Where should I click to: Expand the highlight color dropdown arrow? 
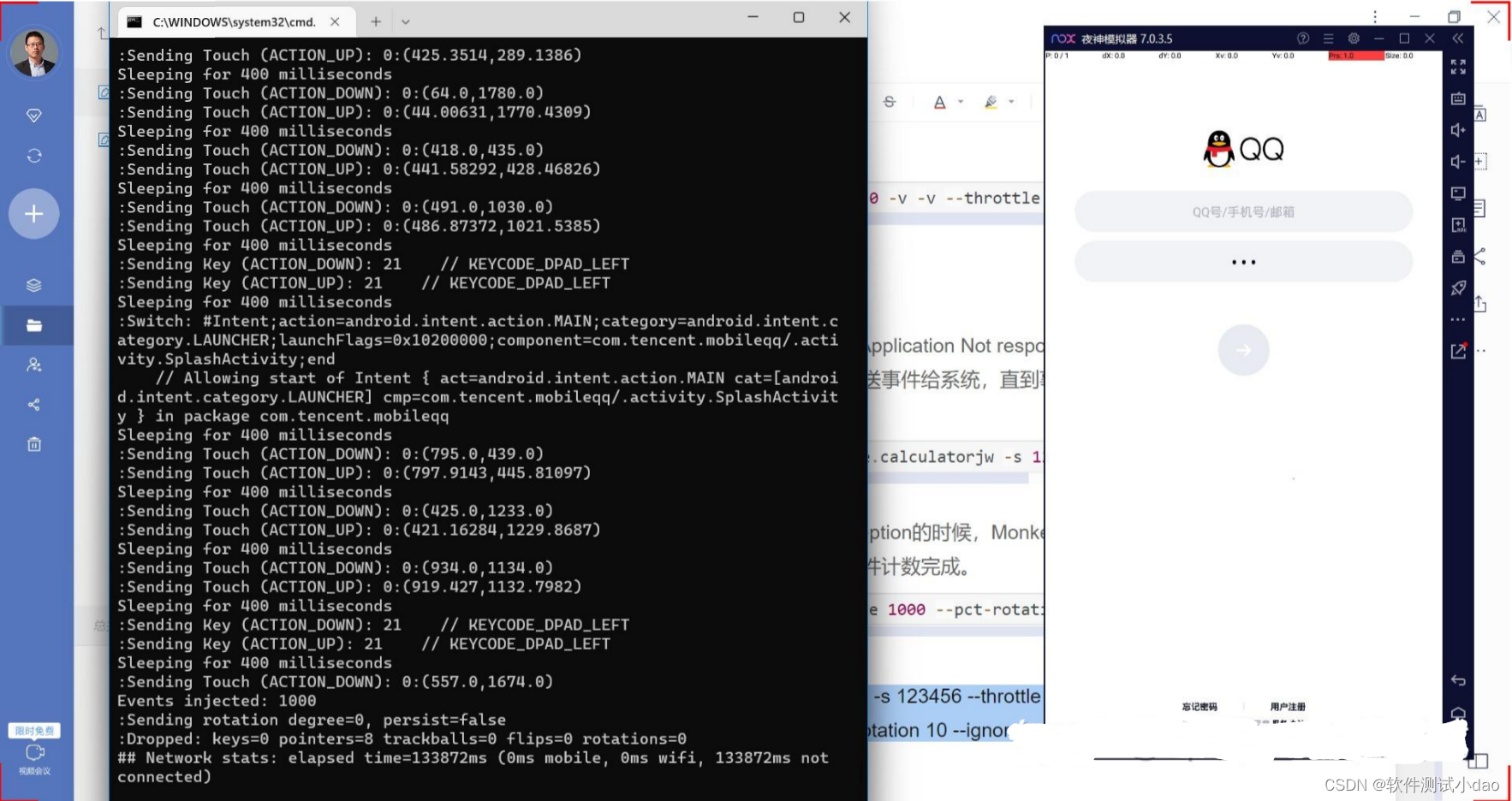coord(1011,102)
